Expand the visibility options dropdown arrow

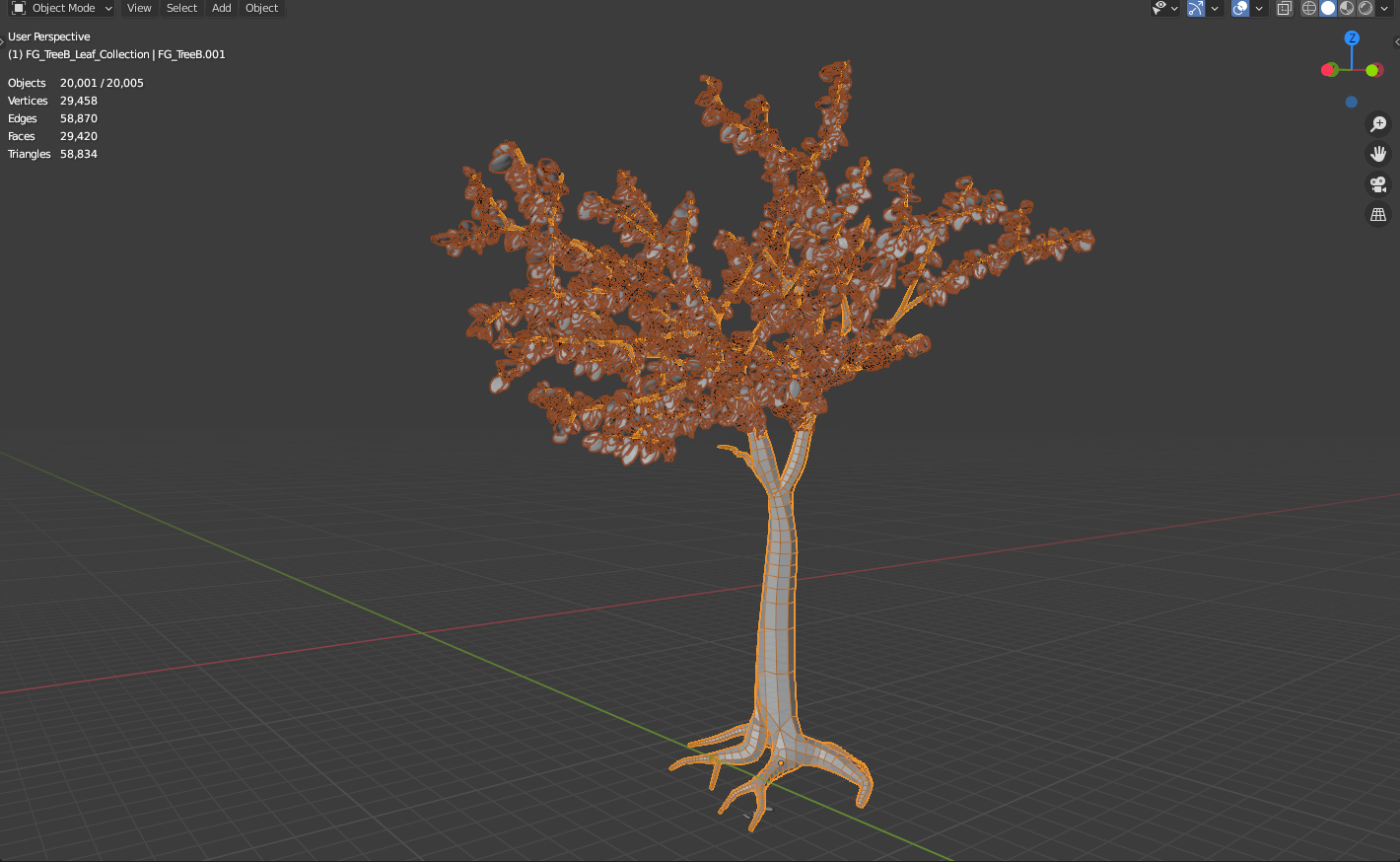(x=1174, y=8)
